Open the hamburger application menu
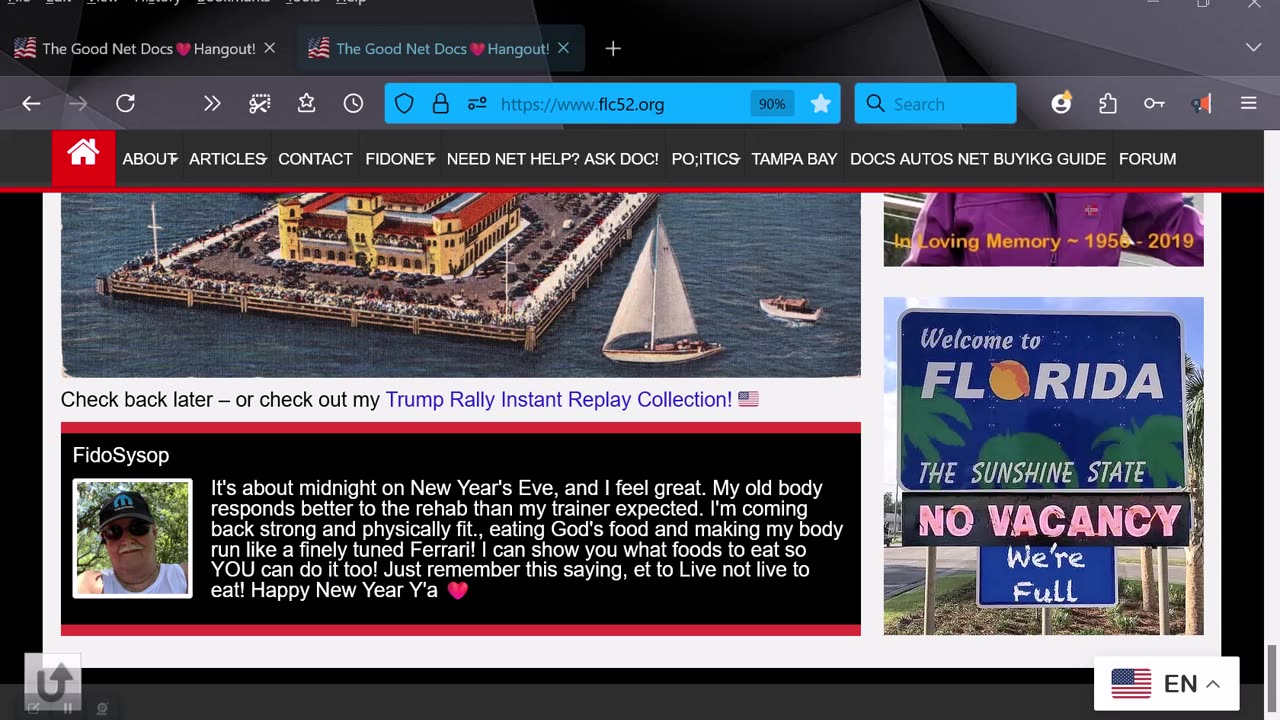Screen dimensions: 1280x720 (1248, 104)
